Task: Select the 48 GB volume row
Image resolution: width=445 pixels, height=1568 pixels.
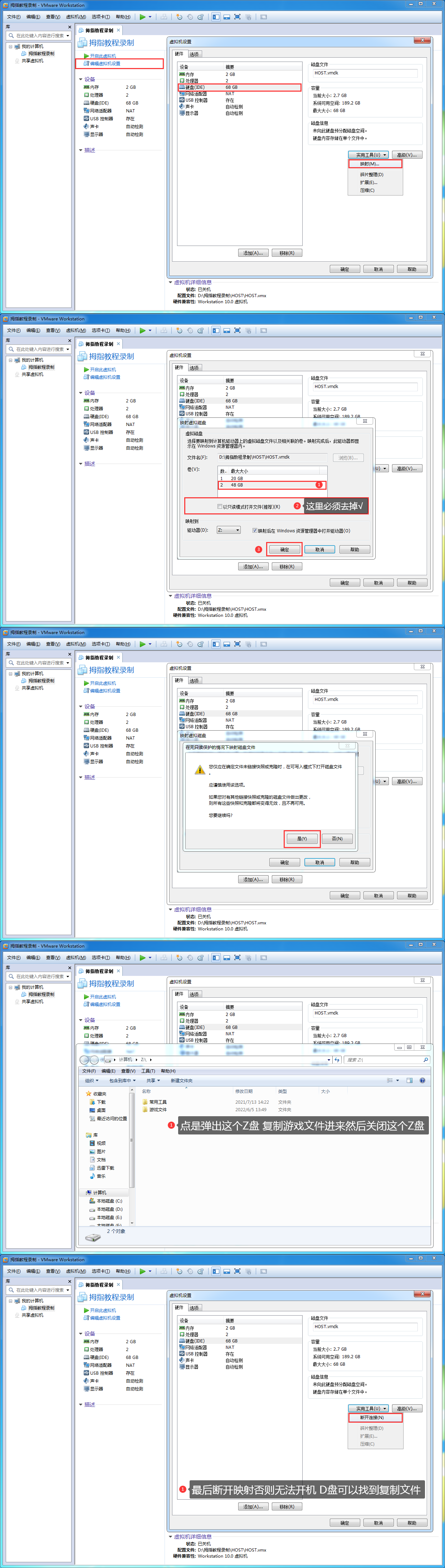Action: [x=271, y=485]
